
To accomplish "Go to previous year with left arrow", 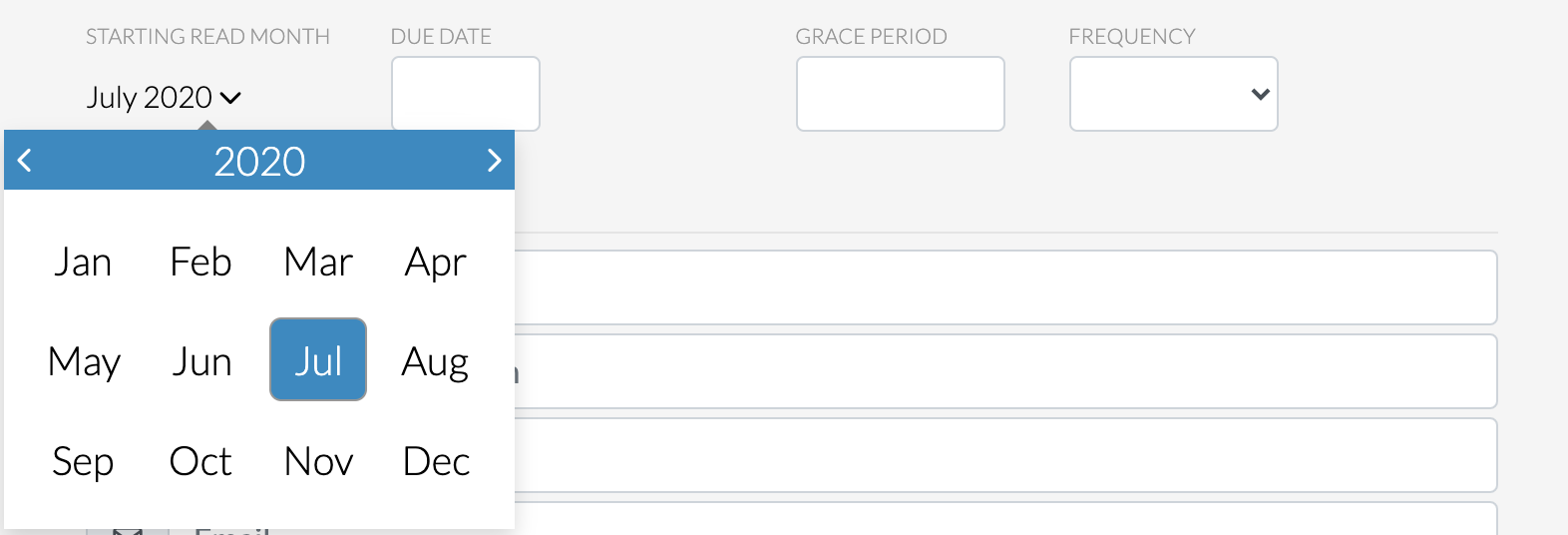I will click(x=25, y=161).
